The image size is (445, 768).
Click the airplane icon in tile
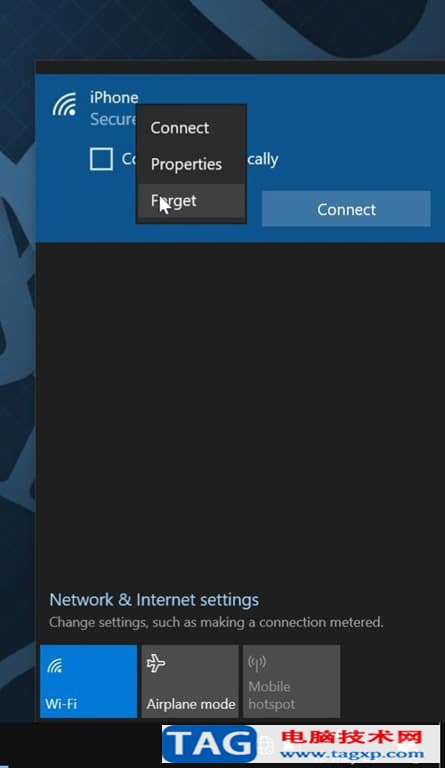pos(156,664)
